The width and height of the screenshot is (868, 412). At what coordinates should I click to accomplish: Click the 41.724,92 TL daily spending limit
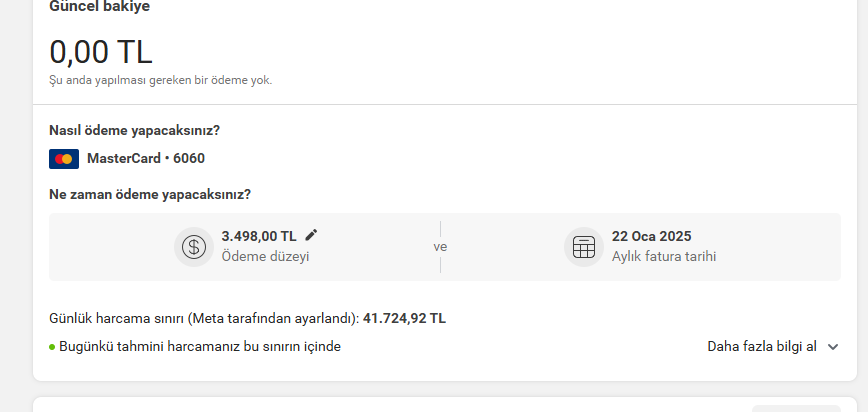click(x=404, y=319)
